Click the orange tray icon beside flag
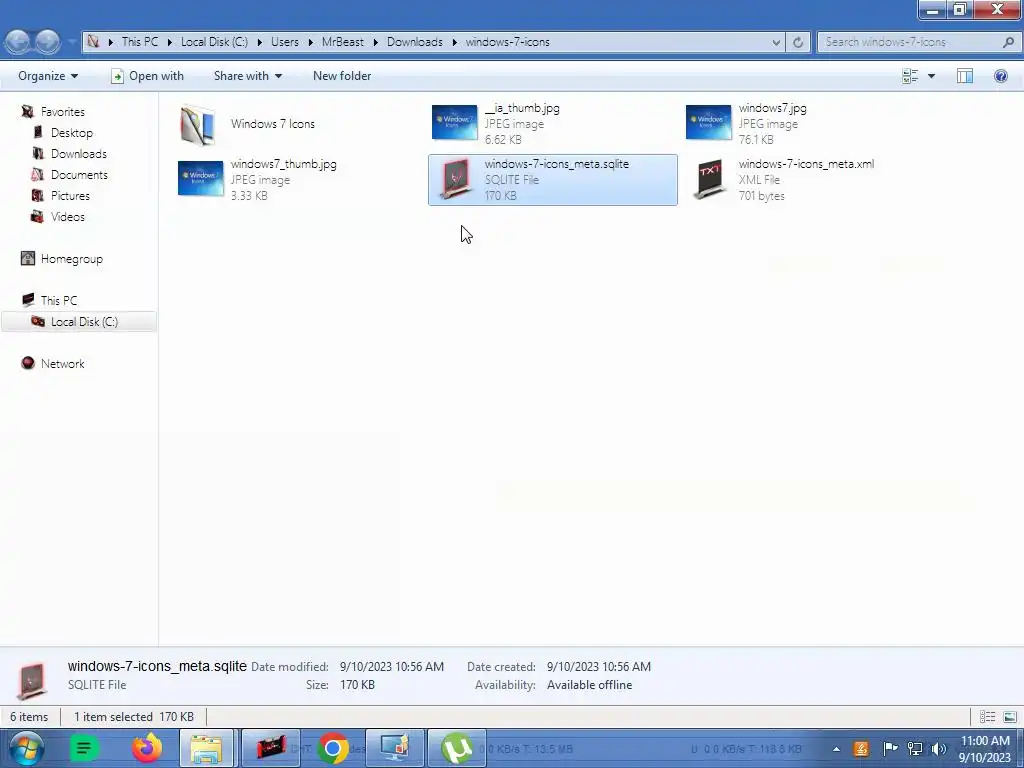The image size is (1024, 768). click(861, 748)
